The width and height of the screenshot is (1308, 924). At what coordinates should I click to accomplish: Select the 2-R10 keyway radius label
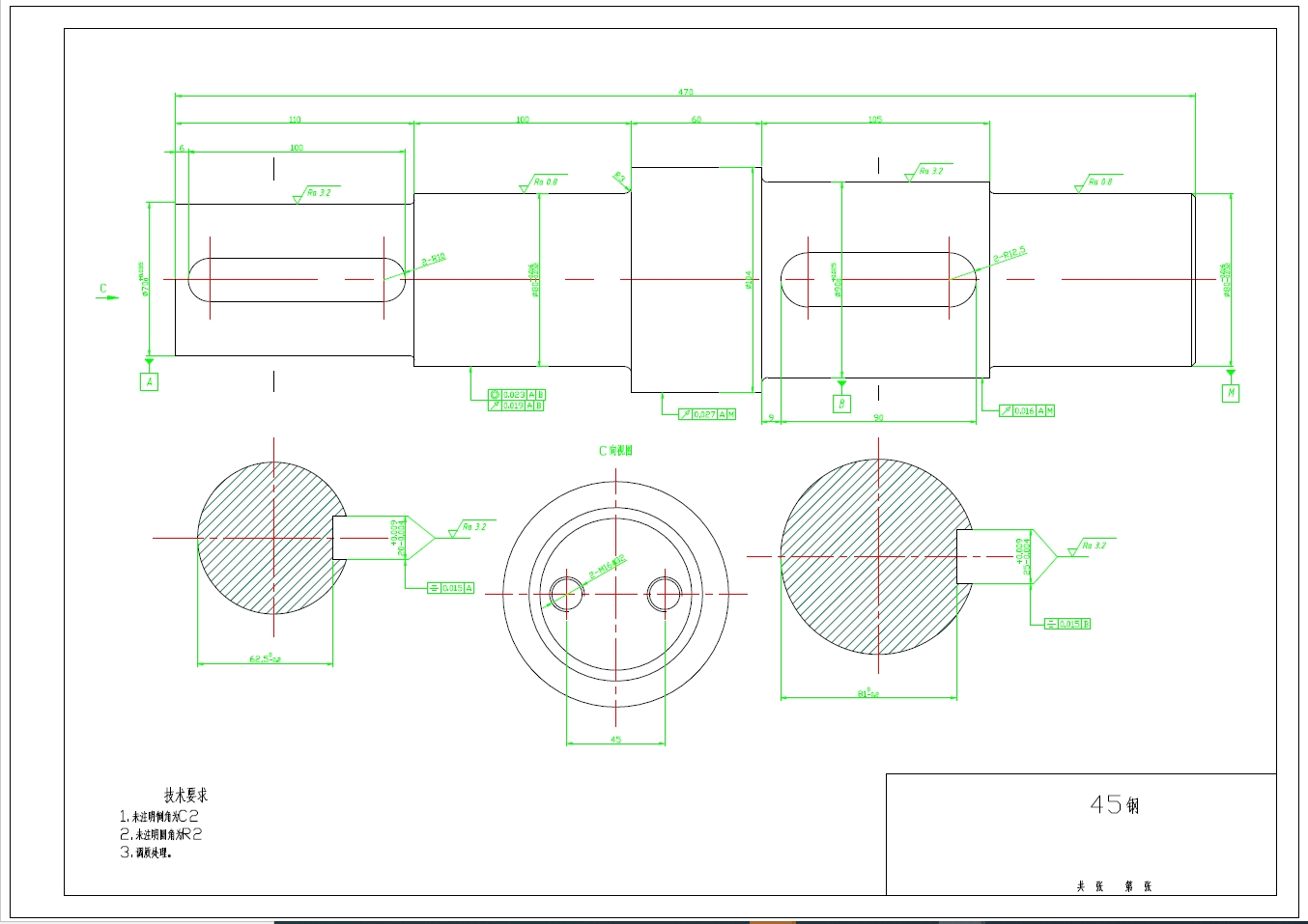tap(434, 260)
